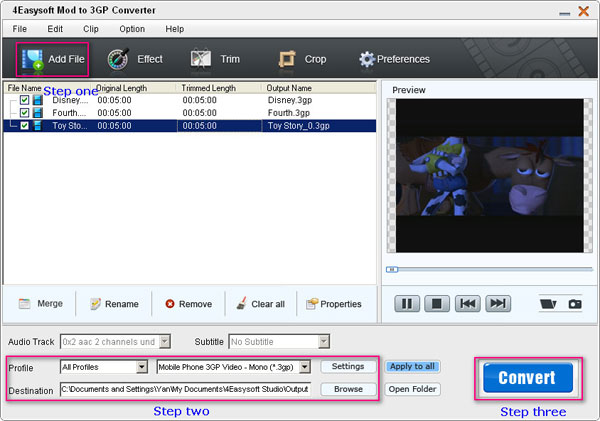Click the red Remove icon
This screenshot has height=421, width=600.
[x=170, y=304]
